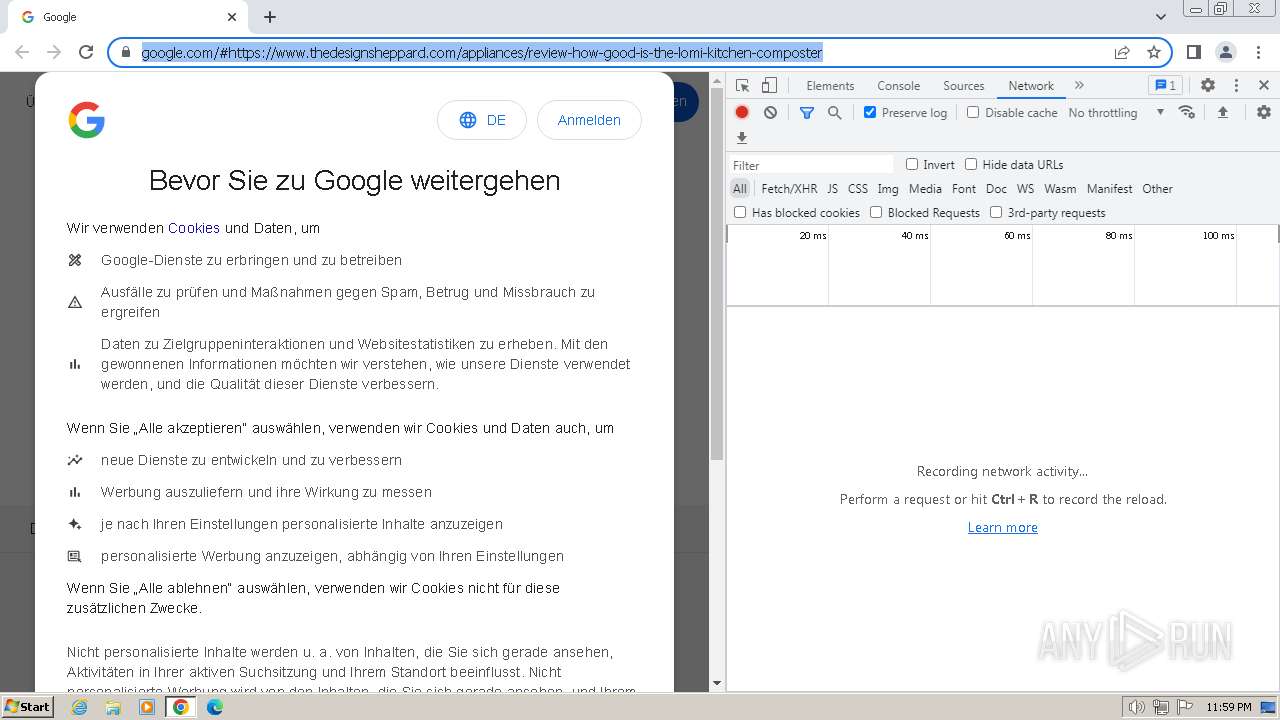Open a new browser tab
Viewport: 1280px width, 720px height.
point(270,17)
